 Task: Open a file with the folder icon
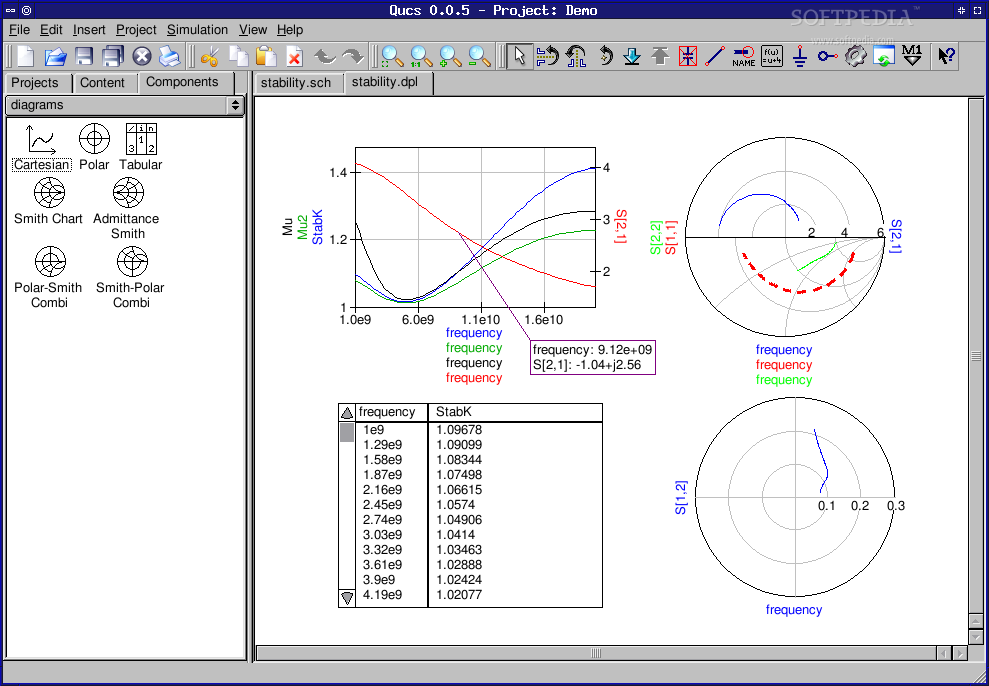click(56, 56)
